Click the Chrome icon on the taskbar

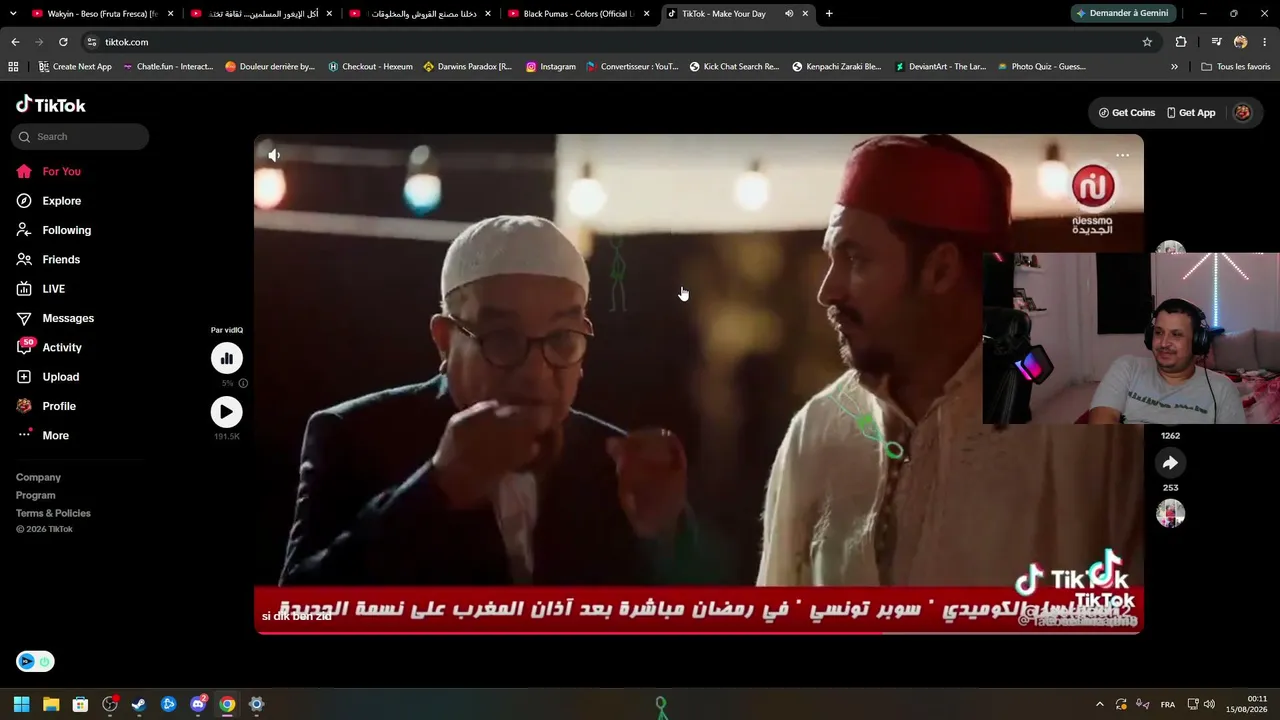[227, 704]
